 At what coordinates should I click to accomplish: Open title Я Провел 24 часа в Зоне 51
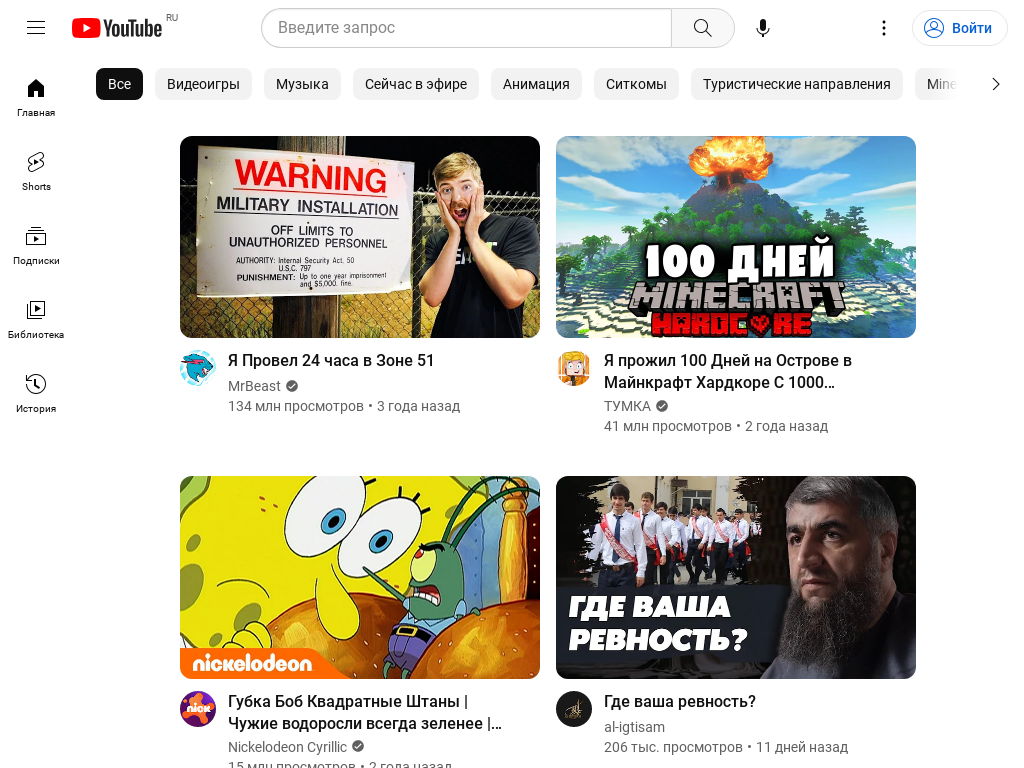point(331,360)
